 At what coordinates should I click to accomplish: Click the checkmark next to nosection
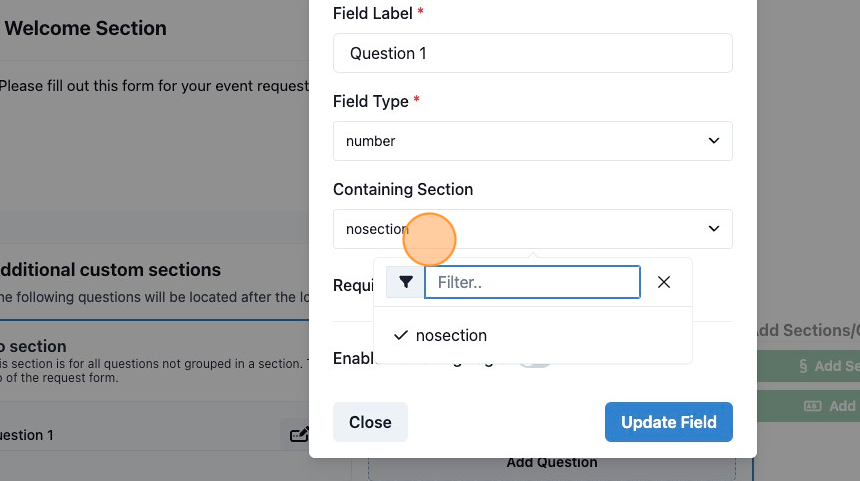click(401, 335)
